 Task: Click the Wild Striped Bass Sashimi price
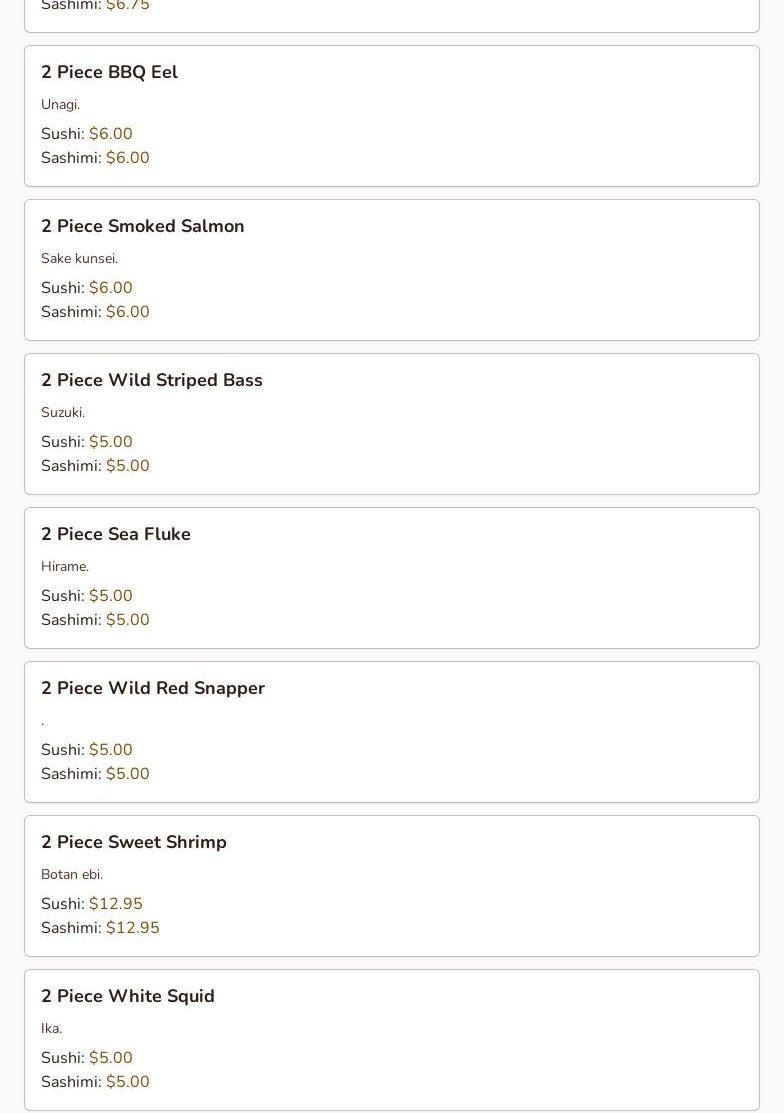coord(127,466)
